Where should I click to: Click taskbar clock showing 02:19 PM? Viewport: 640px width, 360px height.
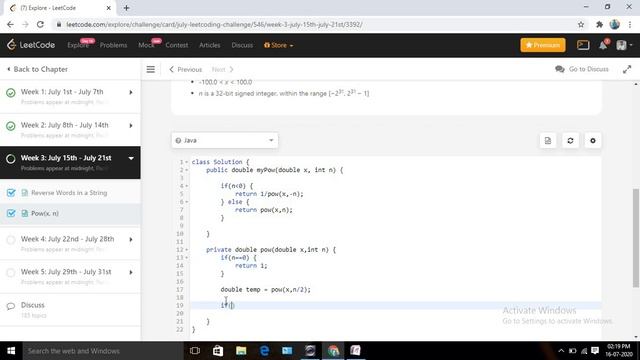618,351
